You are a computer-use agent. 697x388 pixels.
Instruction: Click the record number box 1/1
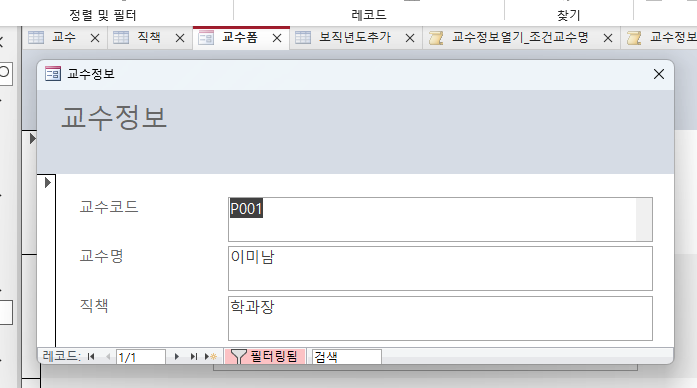click(140, 357)
